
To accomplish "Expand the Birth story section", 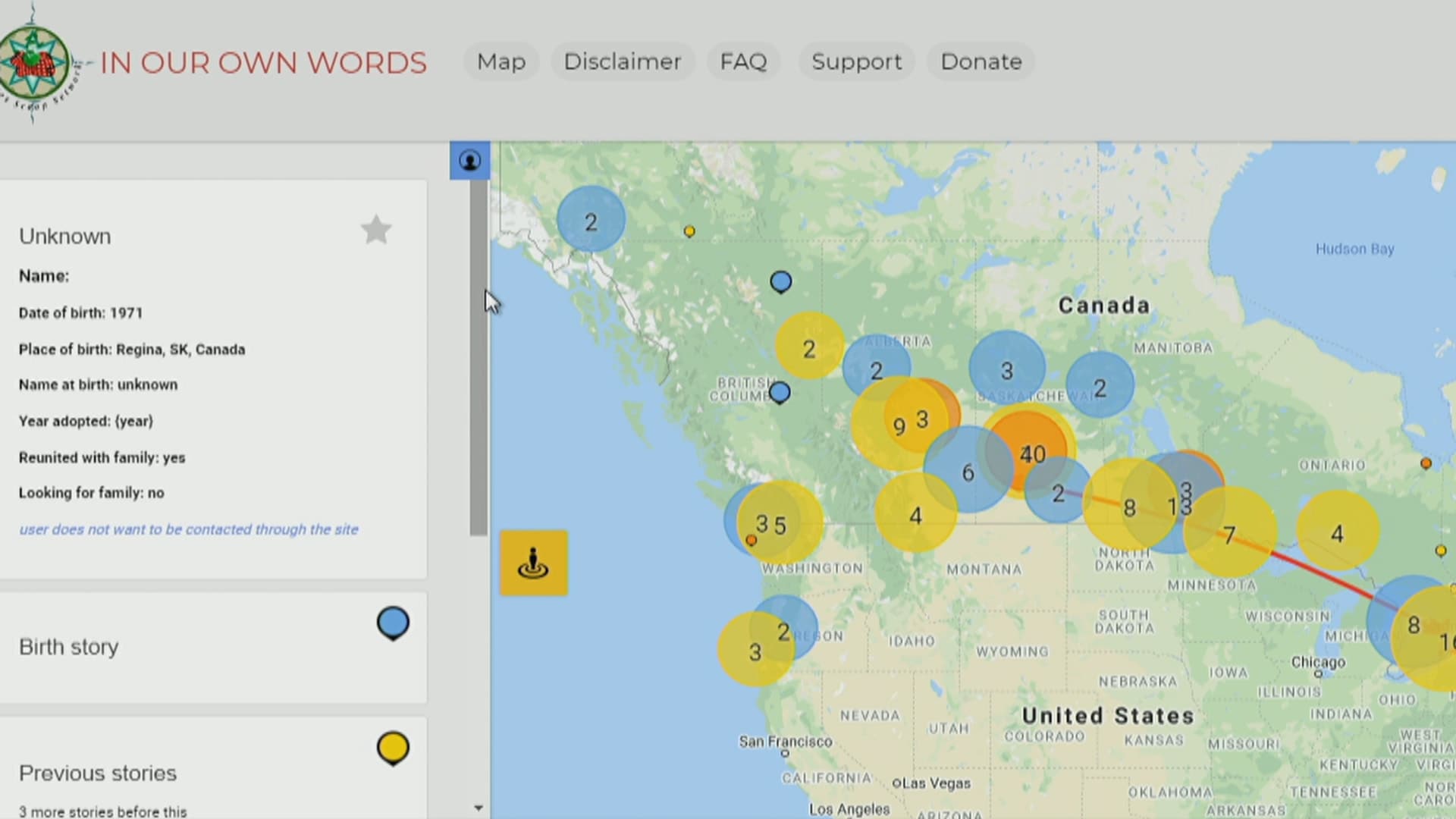I will [x=69, y=647].
